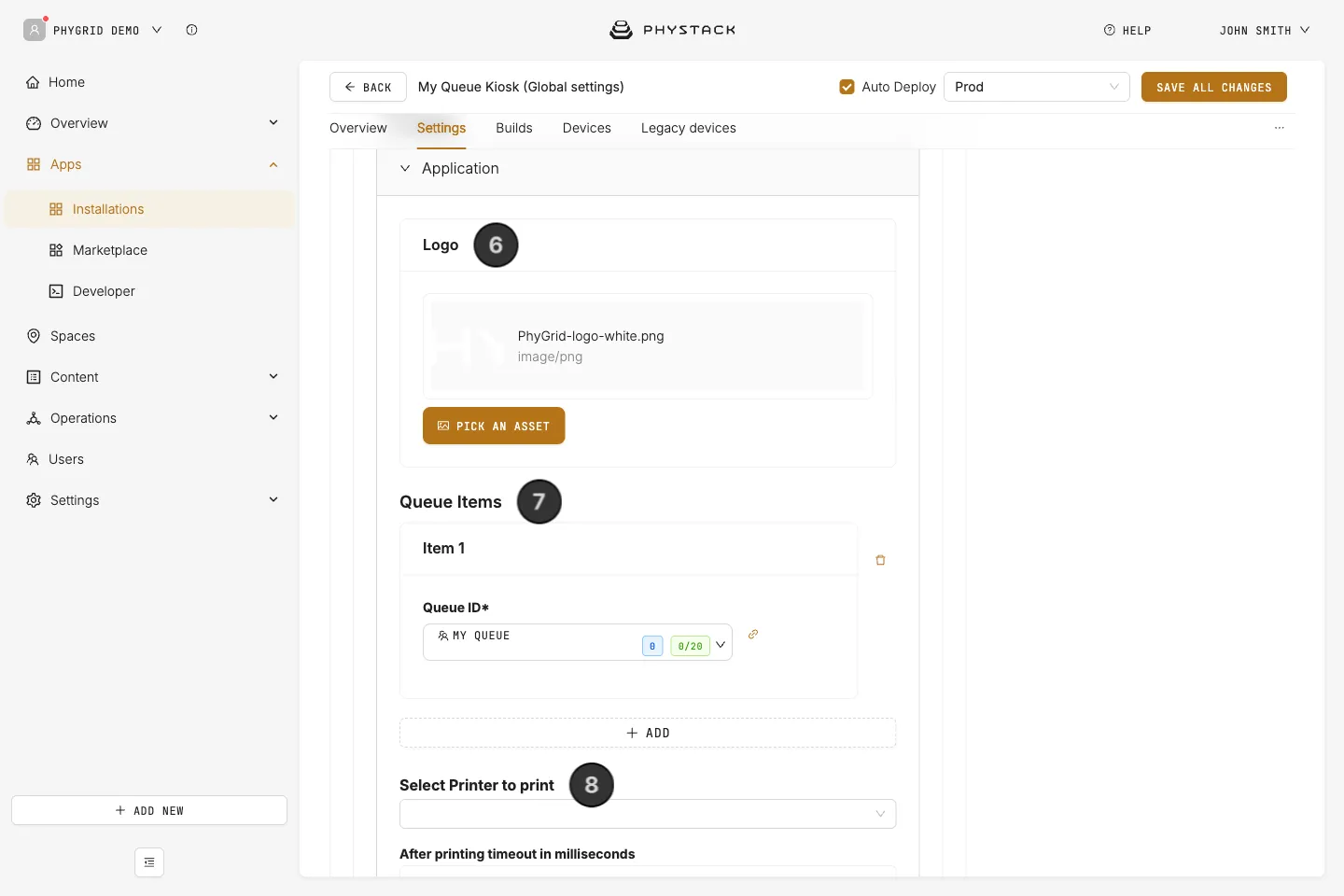Image resolution: width=1344 pixels, height=896 pixels.
Task: Click the Spaces location pin icon
Action: pyautogui.click(x=34, y=336)
